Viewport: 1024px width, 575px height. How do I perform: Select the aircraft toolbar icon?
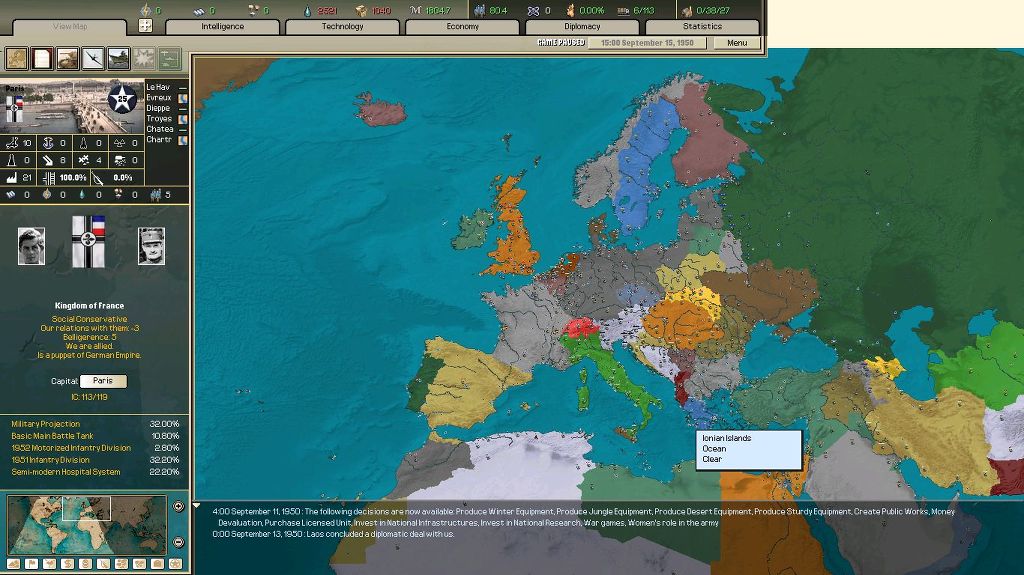93,58
